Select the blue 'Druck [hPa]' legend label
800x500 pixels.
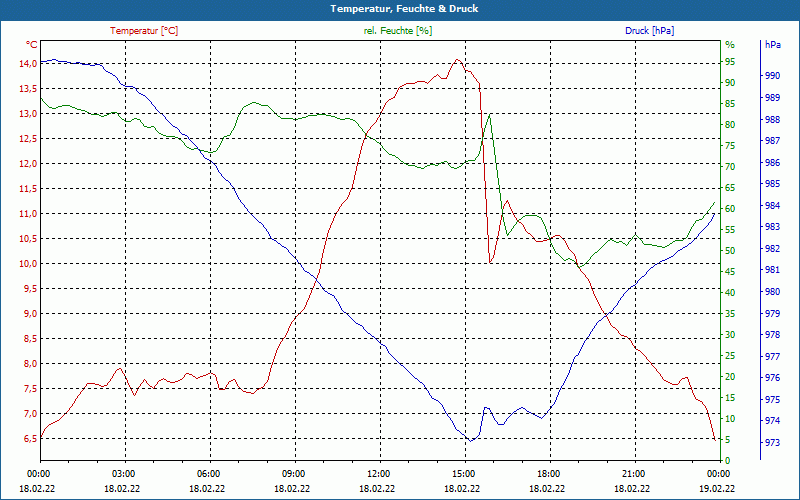(649, 31)
